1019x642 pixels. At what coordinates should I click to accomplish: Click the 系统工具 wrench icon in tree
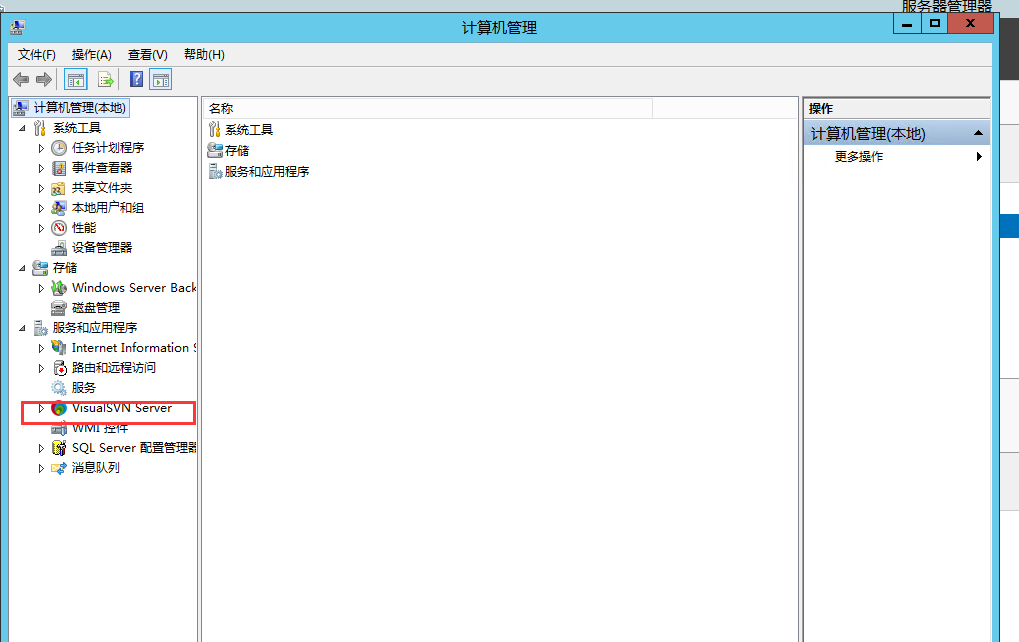pyautogui.click(x=40, y=128)
